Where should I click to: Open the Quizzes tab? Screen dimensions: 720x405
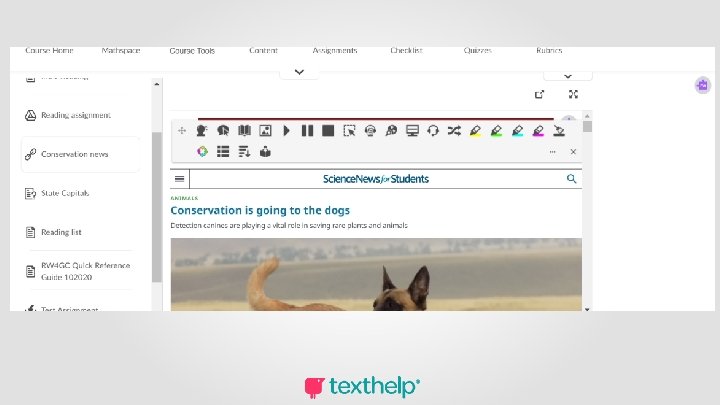tap(478, 51)
